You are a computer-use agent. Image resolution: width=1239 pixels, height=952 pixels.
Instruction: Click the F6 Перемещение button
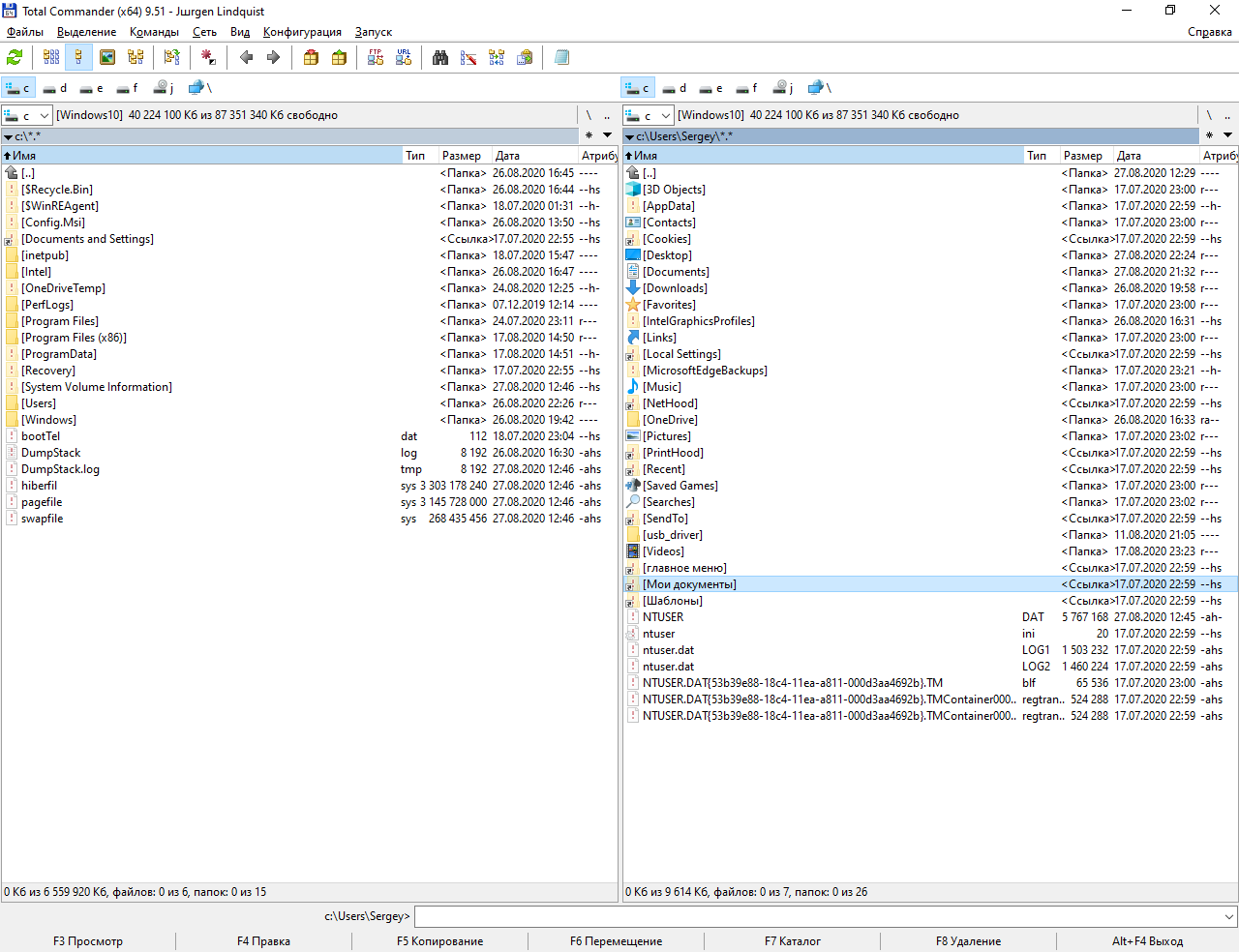click(616, 941)
